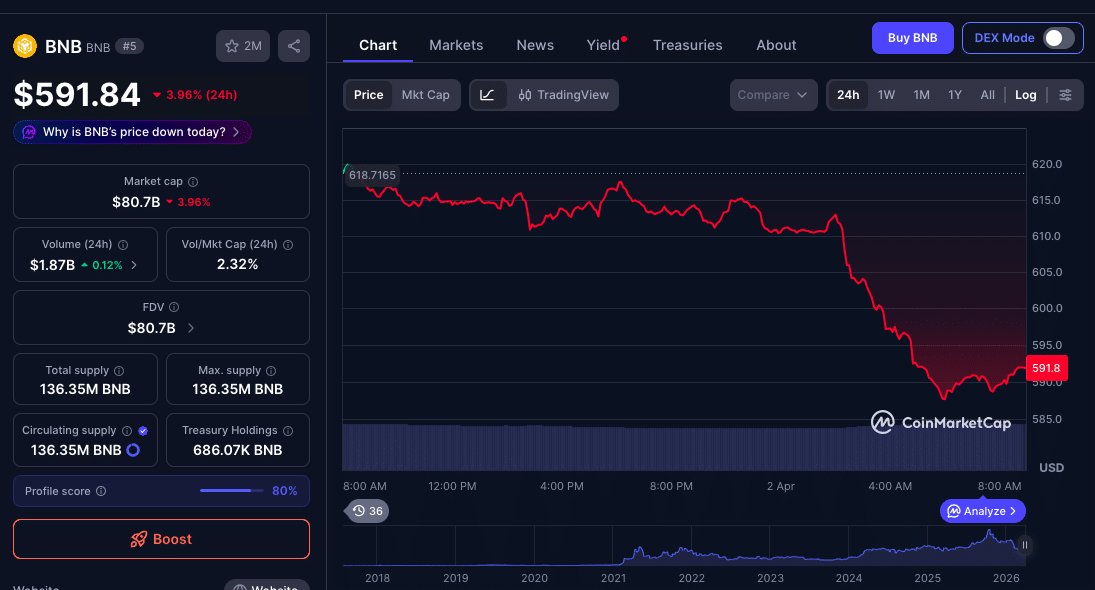Click the verified badge by Circulating supply

pos(143,431)
